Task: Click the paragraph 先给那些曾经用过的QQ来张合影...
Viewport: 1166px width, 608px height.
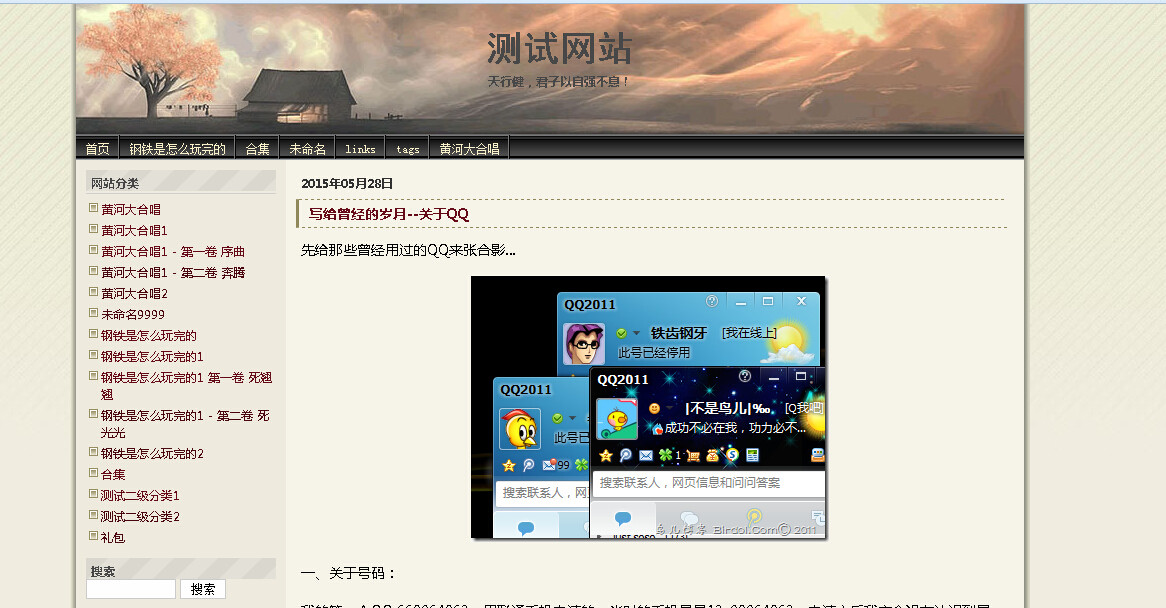Action: 408,250
